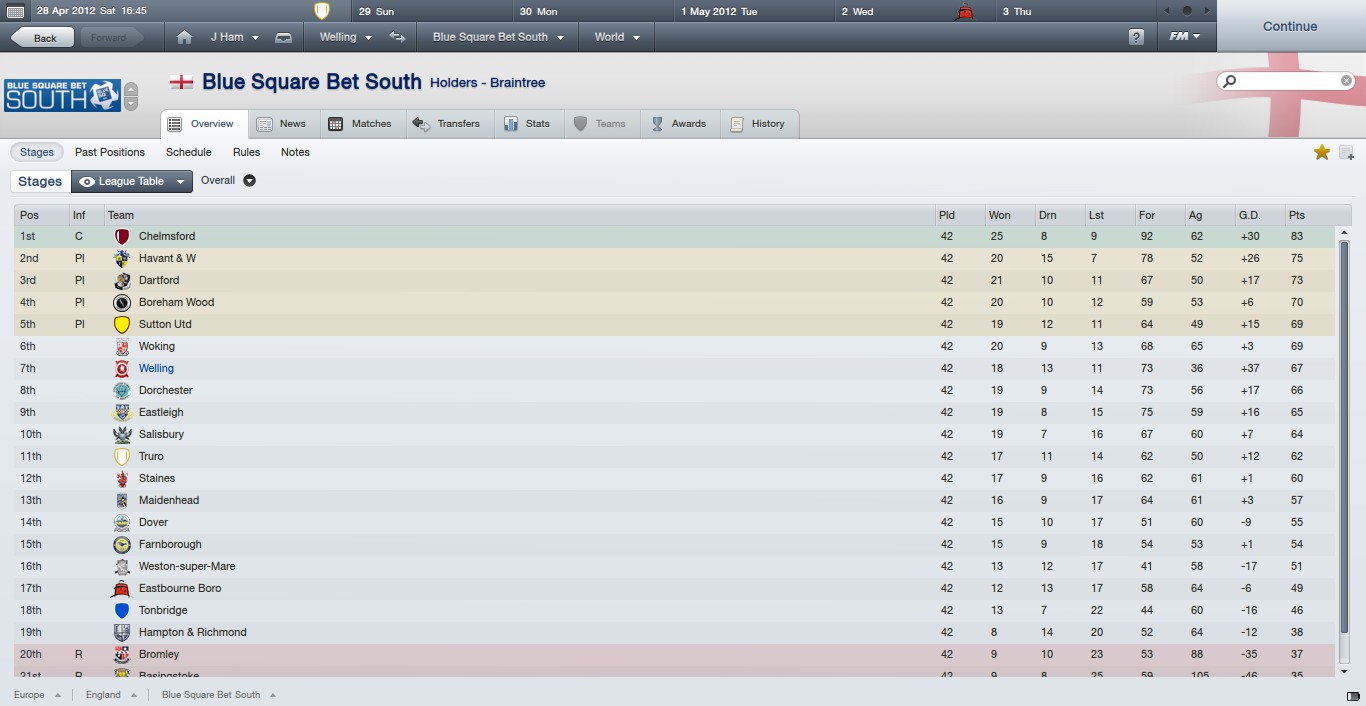Image resolution: width=1366 pixels, height=706 pixels.
Task: Open the FM menu dropdown
Action: [1185, 37]
